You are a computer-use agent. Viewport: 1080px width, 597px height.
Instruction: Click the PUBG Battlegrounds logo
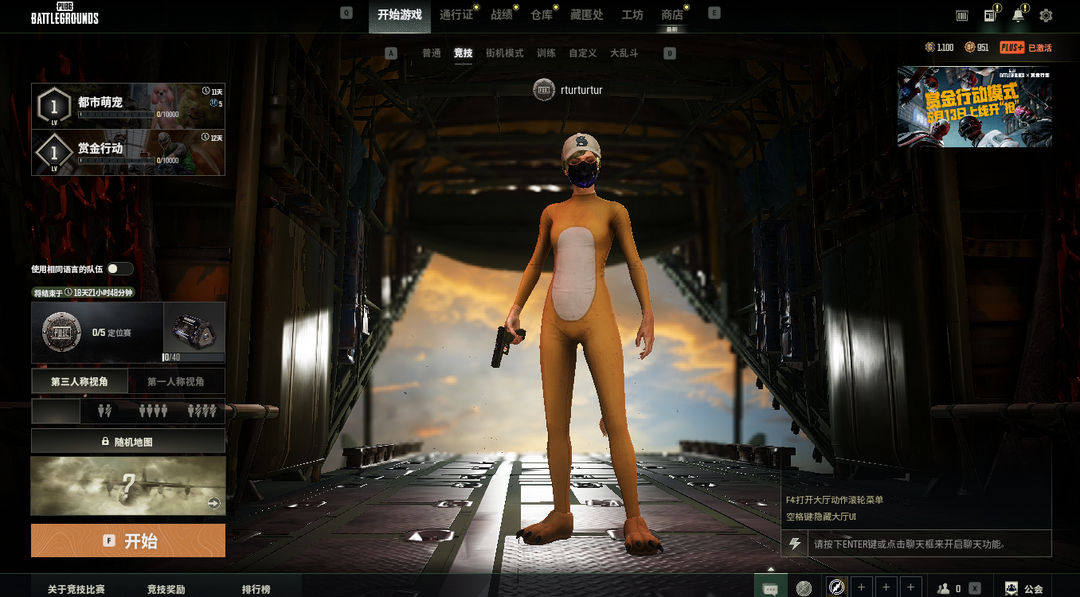pos(65,14)
